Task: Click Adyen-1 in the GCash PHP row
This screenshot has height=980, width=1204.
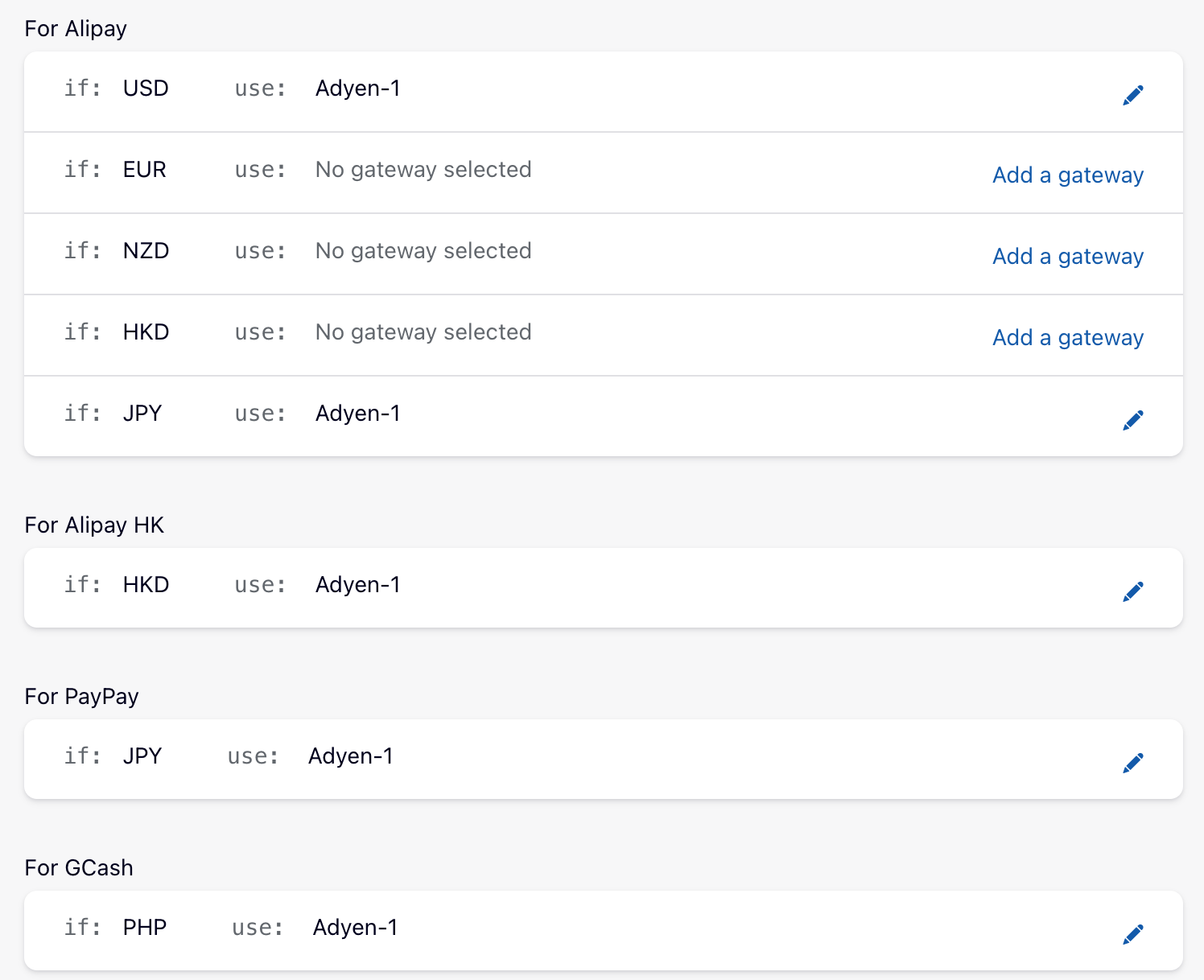Action: [x=356, y=928]
